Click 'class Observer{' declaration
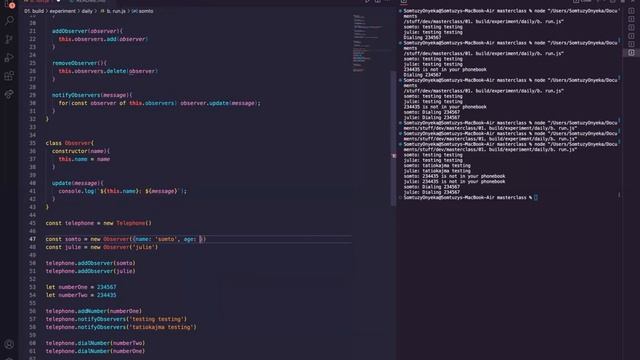The width and height of the screenshot is (640, 360). click(70, 143)
